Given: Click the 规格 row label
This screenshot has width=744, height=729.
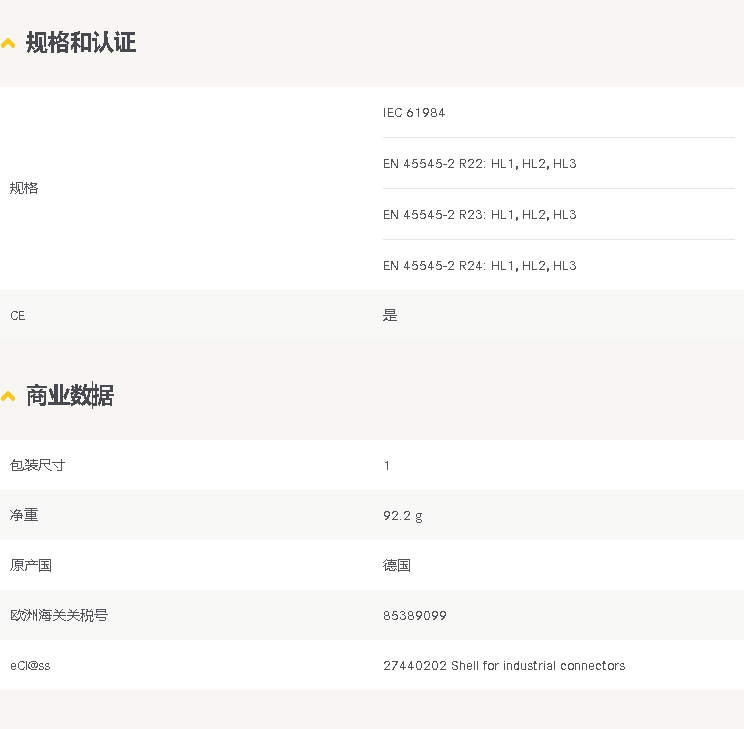Looking at the screenshot, I should point(24,188).
